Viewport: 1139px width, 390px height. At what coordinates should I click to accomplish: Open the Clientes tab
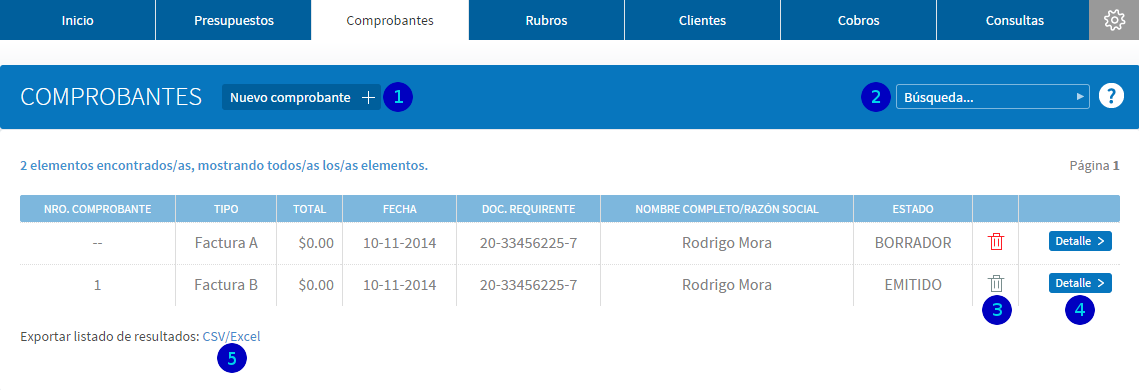tap(702, 20)
